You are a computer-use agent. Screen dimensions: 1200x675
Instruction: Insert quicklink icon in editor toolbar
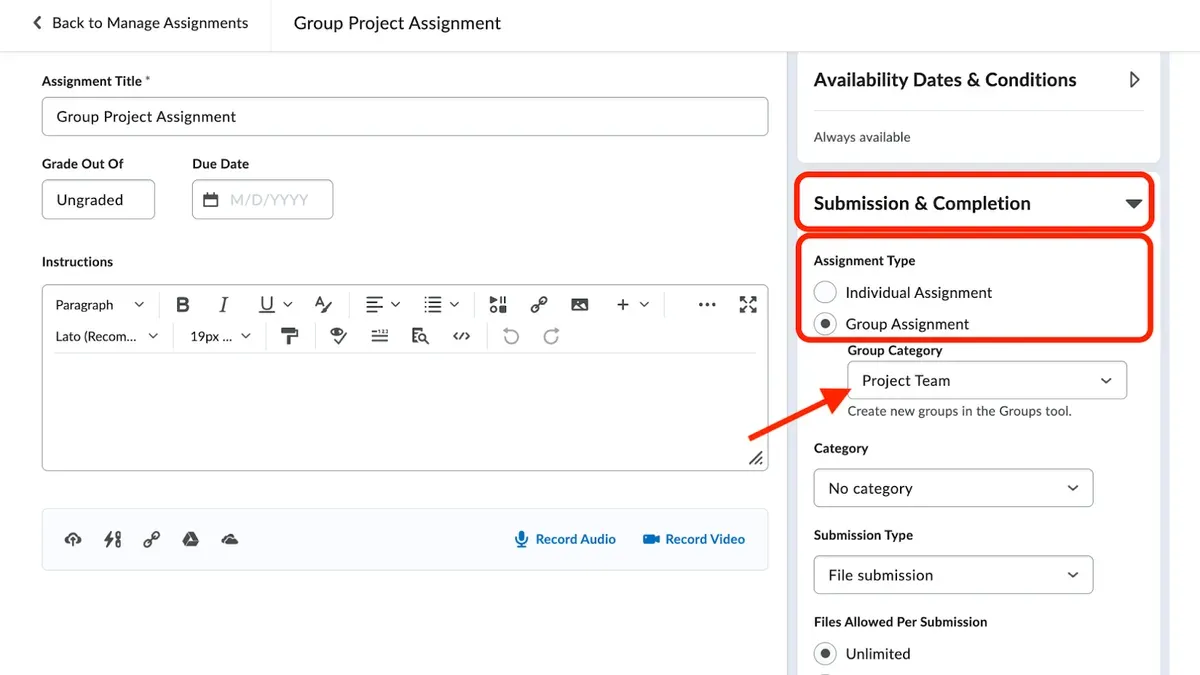(x=539, y=305)
